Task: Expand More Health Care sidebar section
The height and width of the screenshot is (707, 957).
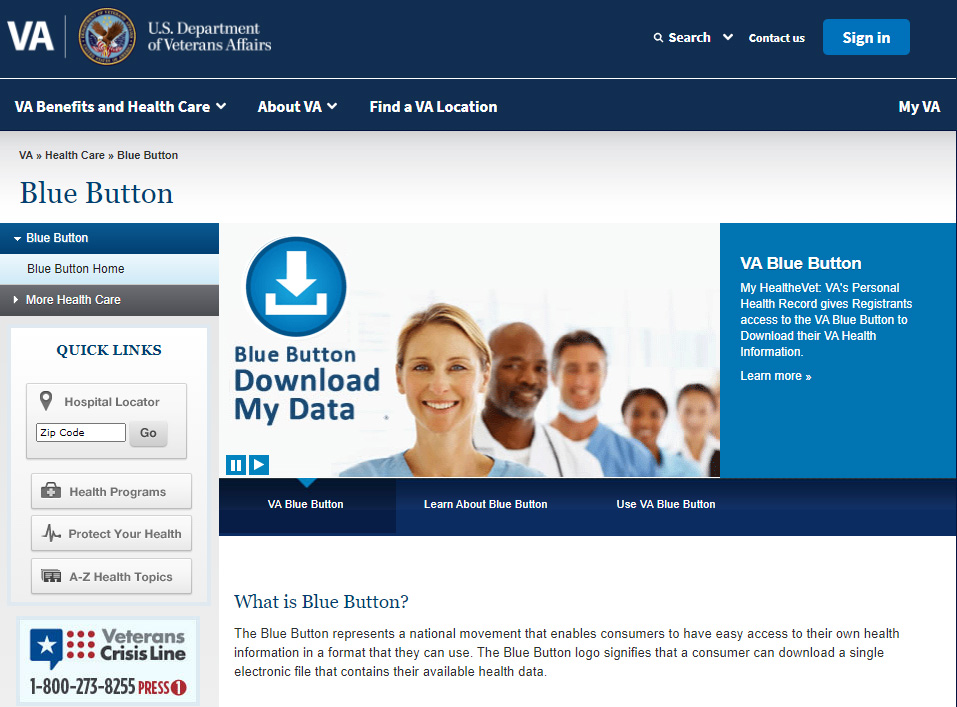Action: tap(109, 300)
